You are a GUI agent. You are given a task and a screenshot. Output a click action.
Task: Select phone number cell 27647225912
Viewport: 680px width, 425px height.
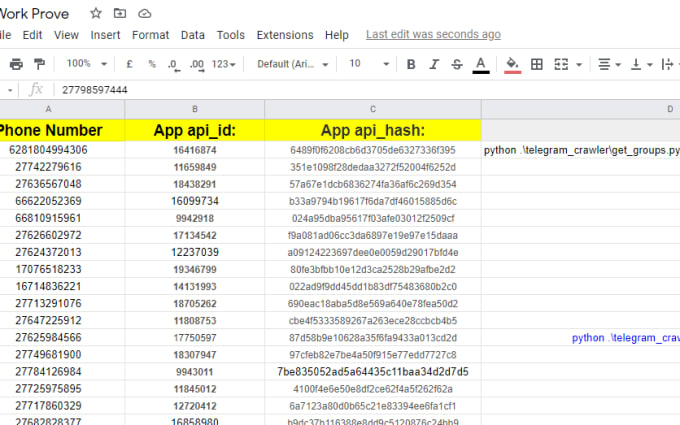(x=62, y=320)
